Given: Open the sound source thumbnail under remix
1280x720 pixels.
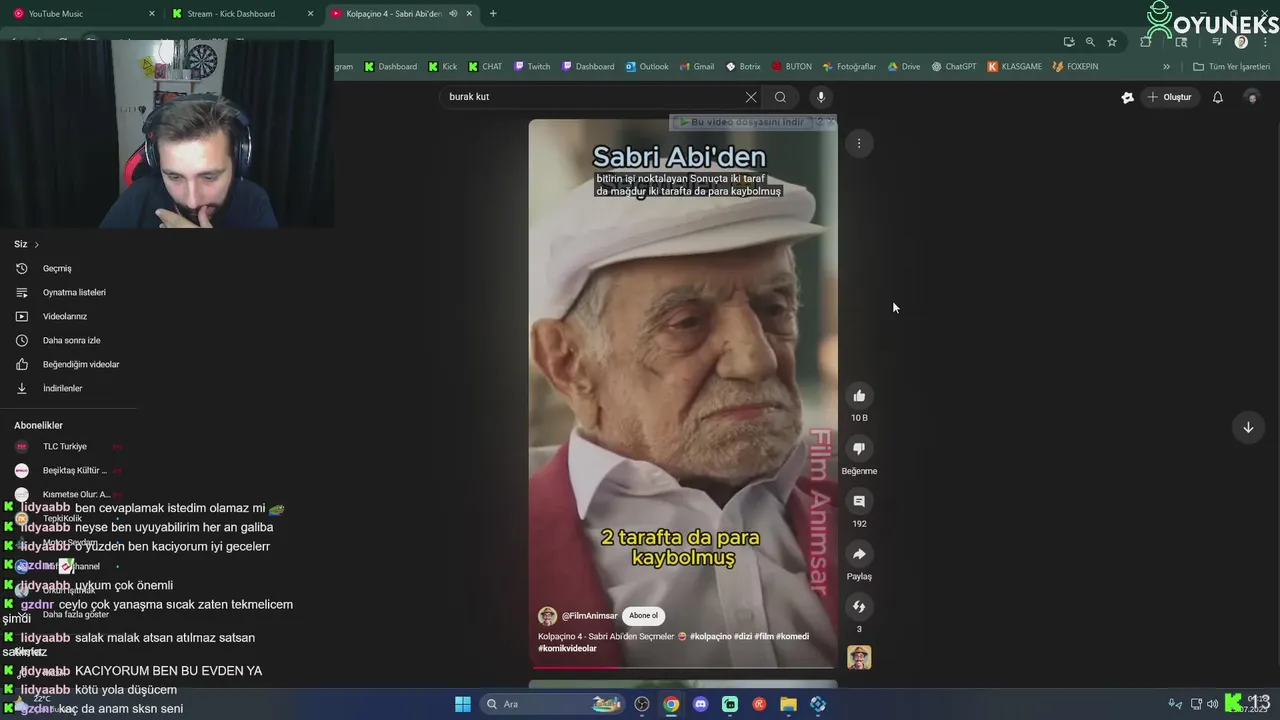Looking at the screenshot, I should 859,657.
